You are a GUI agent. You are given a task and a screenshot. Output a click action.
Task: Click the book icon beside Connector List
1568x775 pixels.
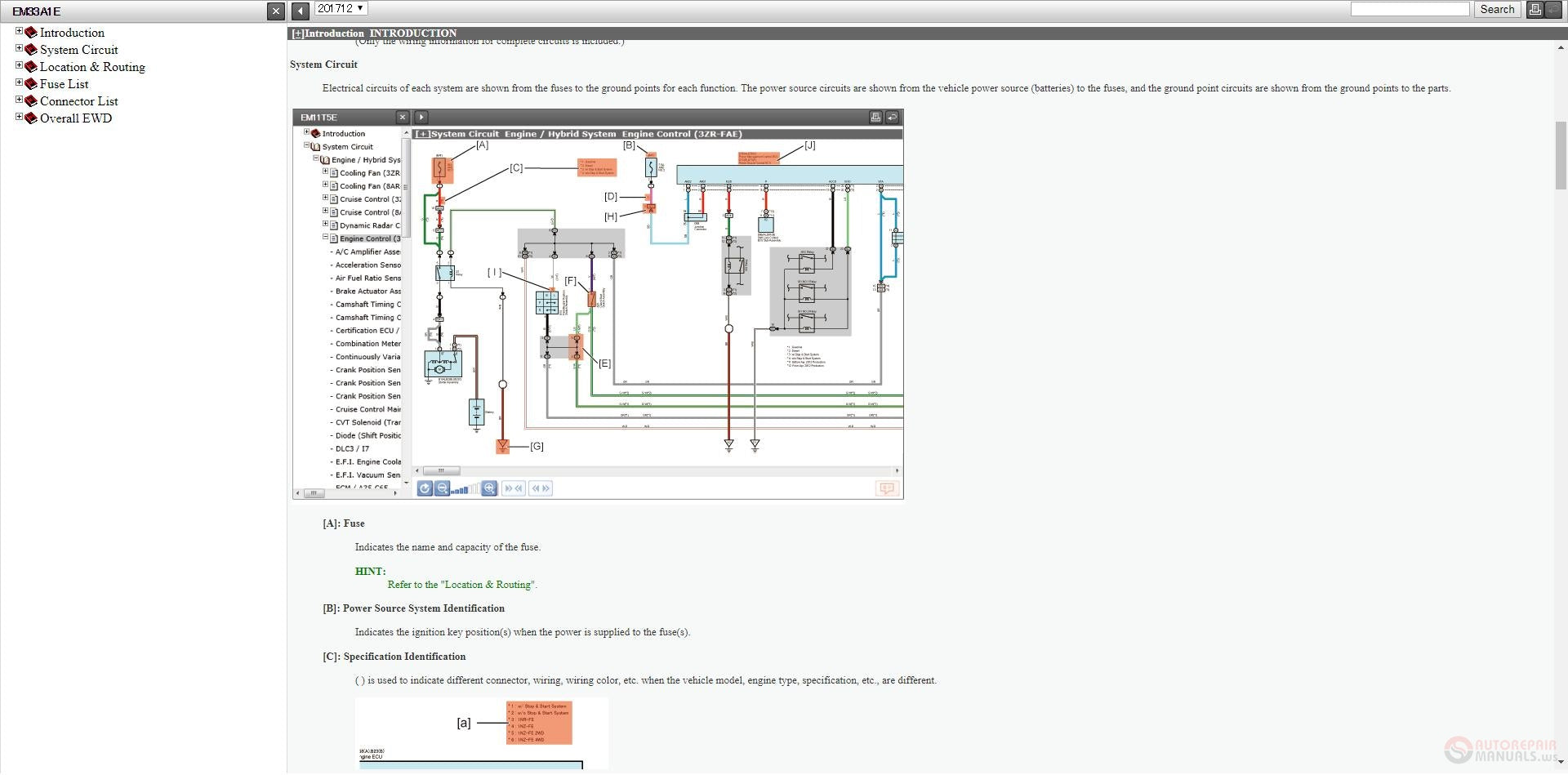[x=31, y=101]
